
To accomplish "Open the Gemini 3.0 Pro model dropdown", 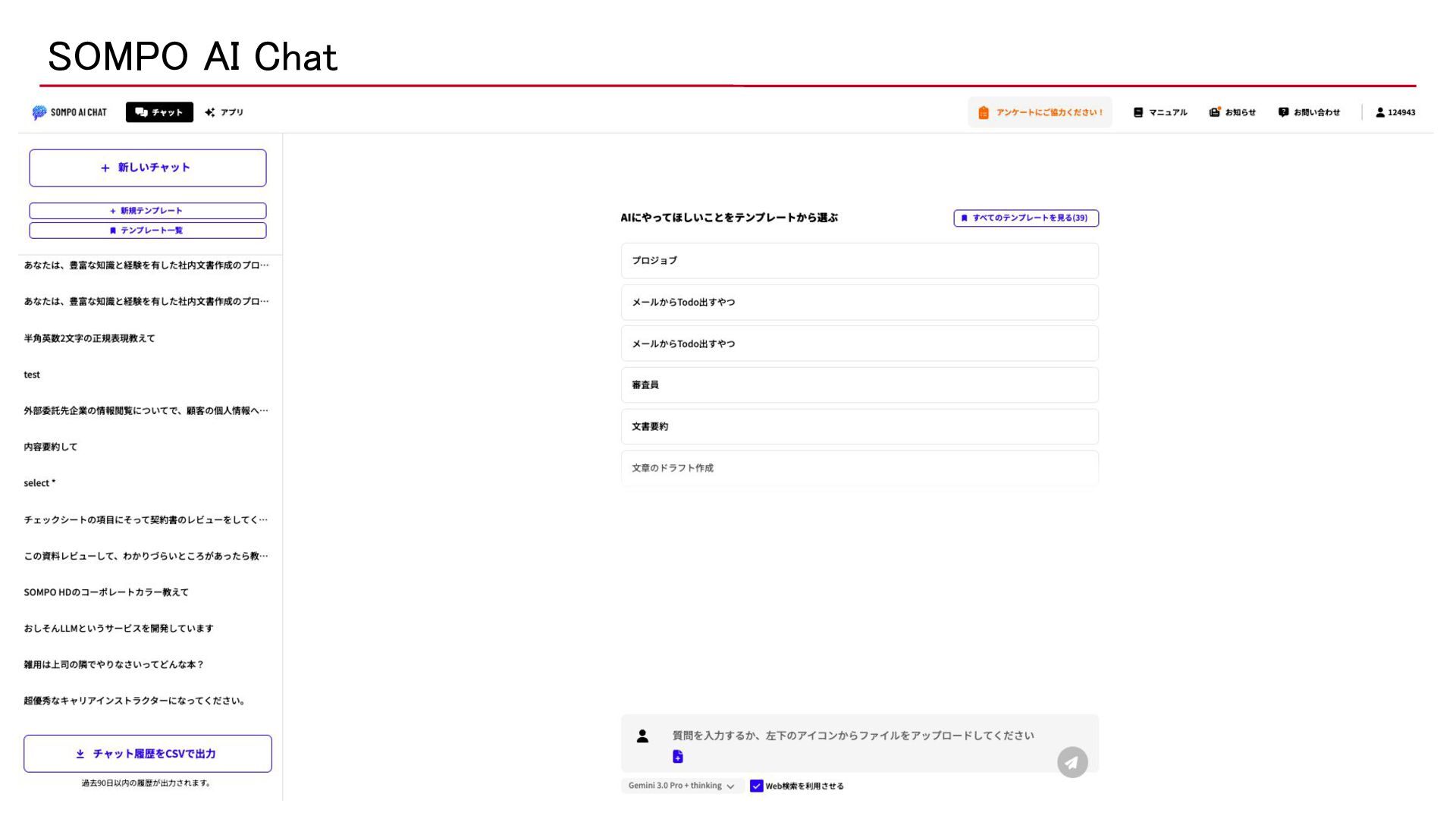I will [x=681, y=786].
